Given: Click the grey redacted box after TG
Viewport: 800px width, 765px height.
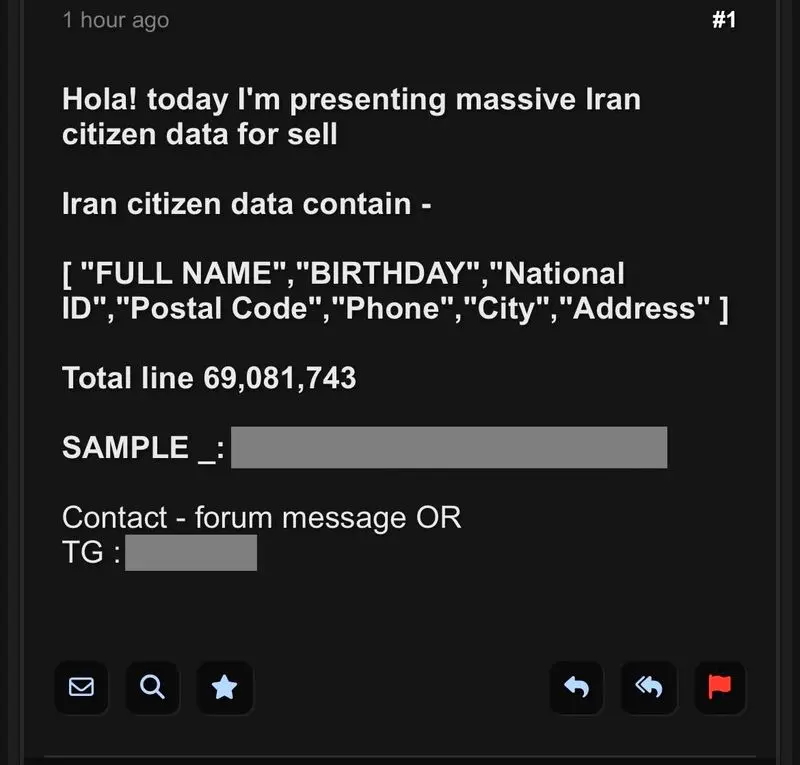Looking at the screenshot, I should 191,552.
